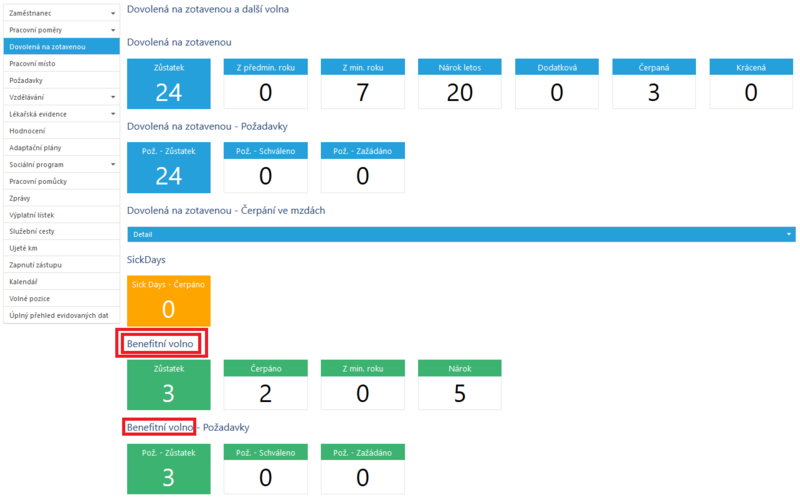The height and width of the screenshot is (498, 800).
Task: Click the green Nárok 5 tile
Action: pos(460,385)
